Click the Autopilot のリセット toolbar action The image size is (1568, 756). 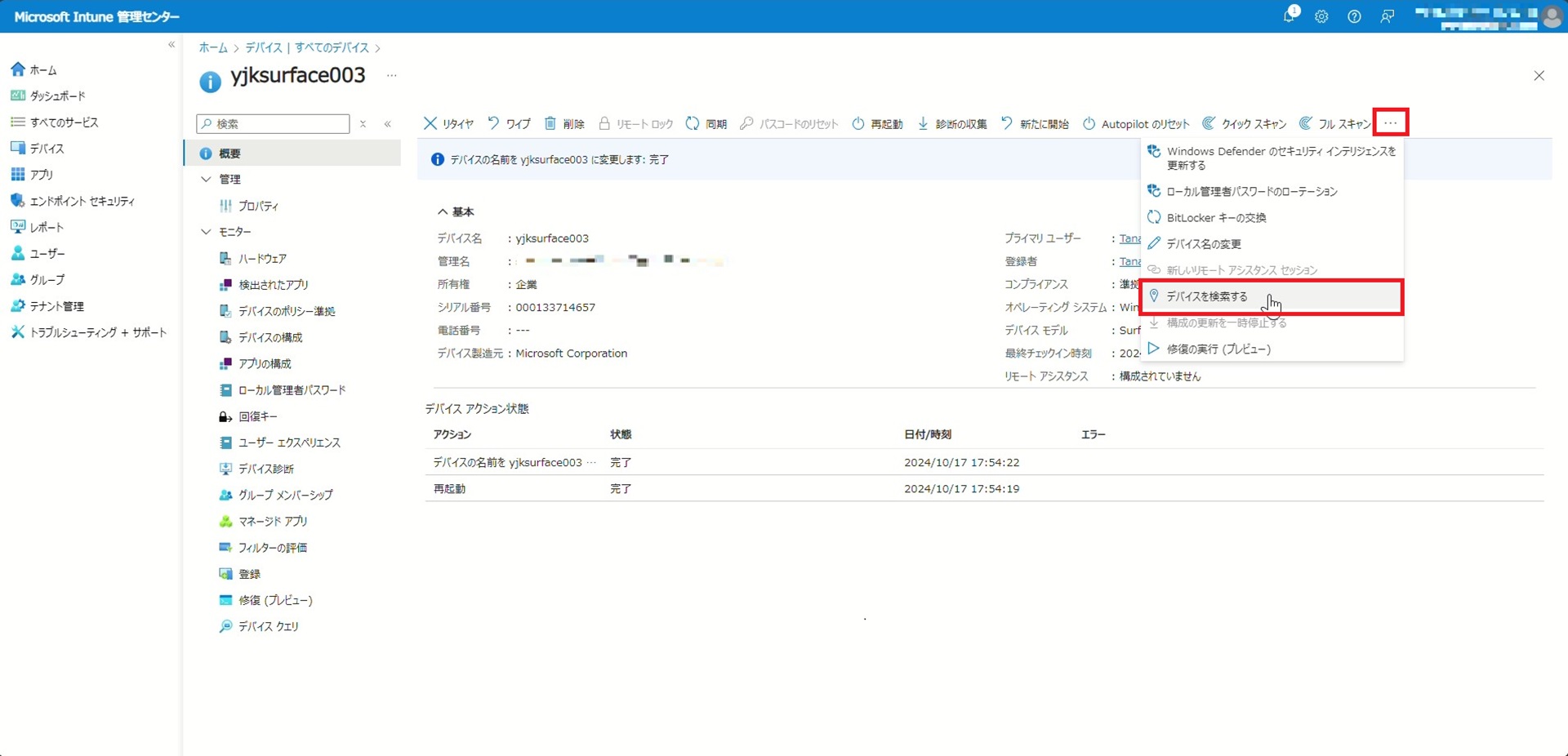coord(1136,124)
